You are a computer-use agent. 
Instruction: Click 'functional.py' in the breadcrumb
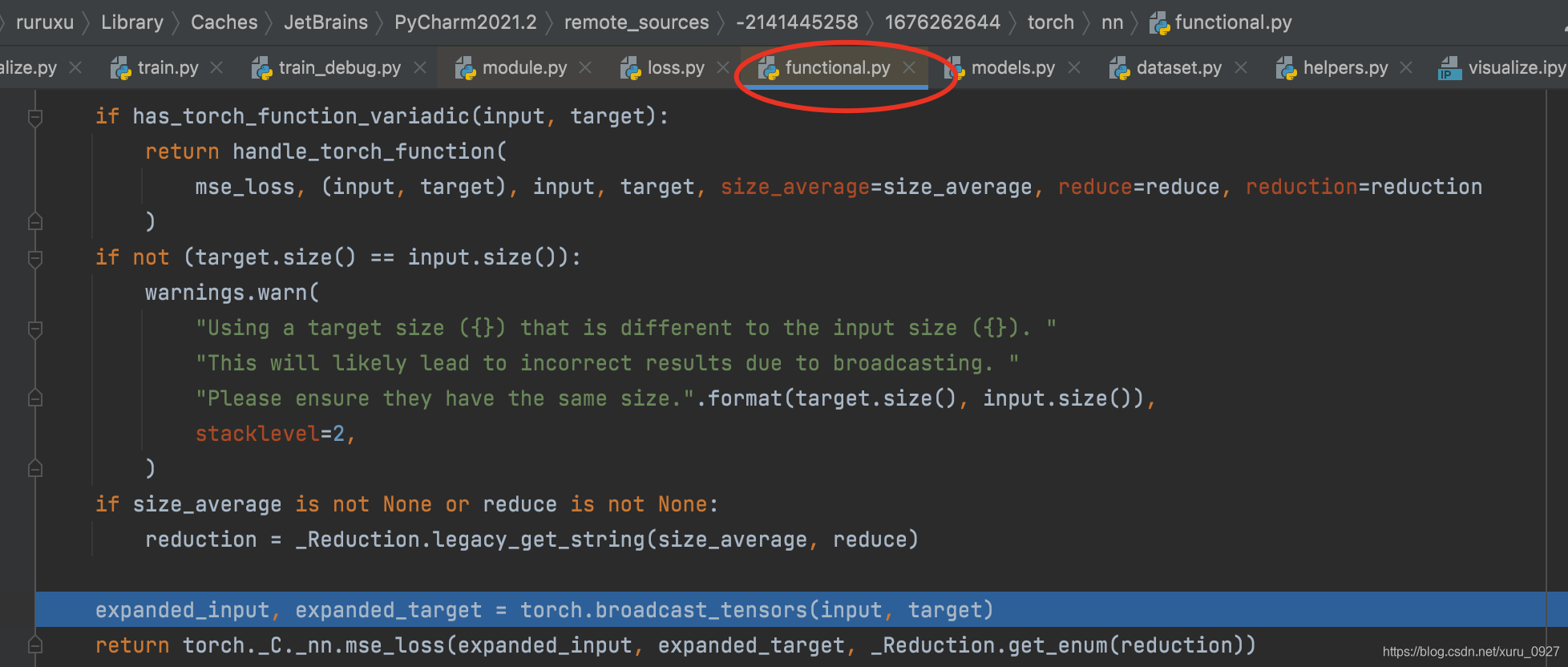pyautogui.click(x=1234, y=22)
